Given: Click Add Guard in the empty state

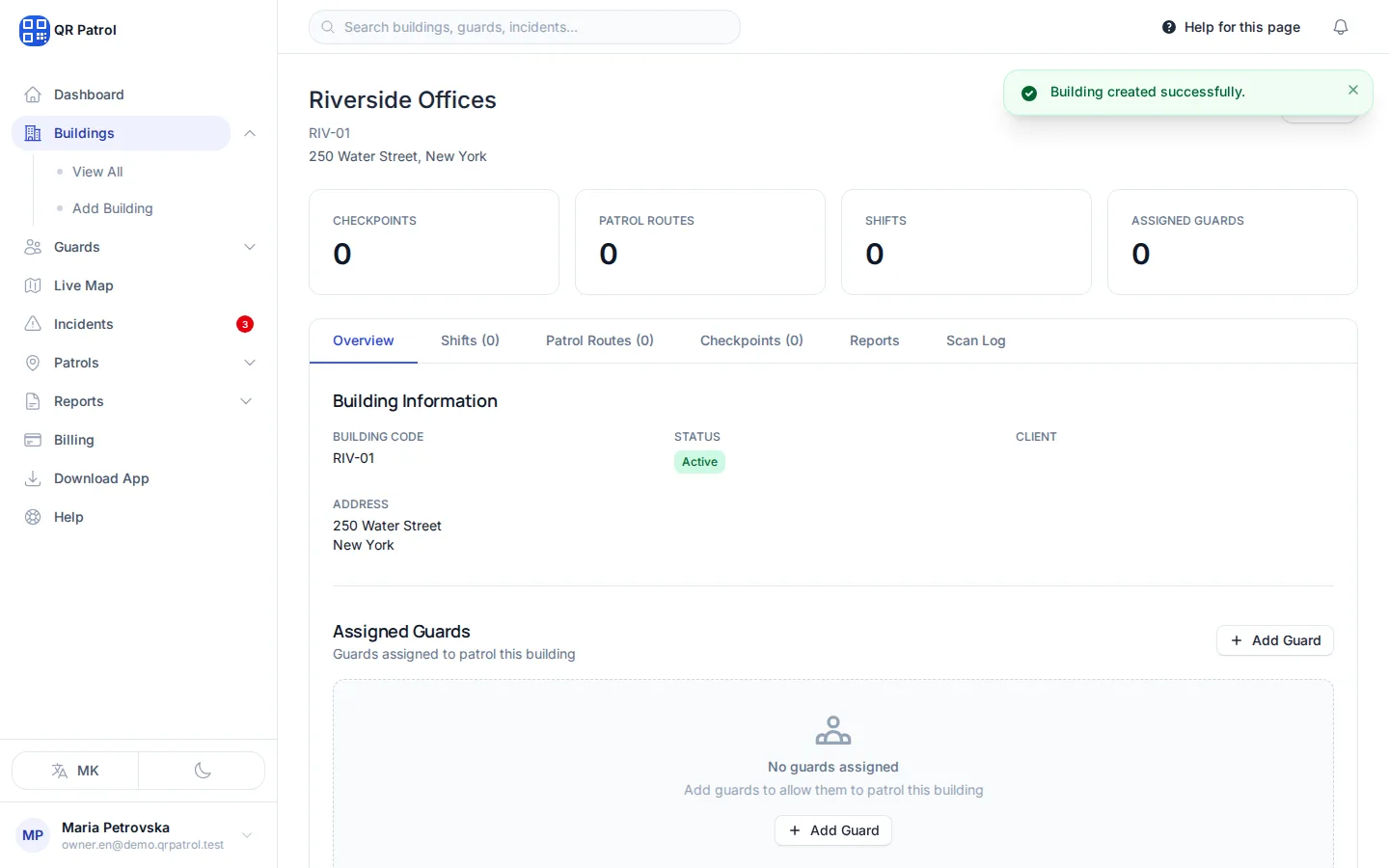Looking at the screenshot, I should coord(833,830).
